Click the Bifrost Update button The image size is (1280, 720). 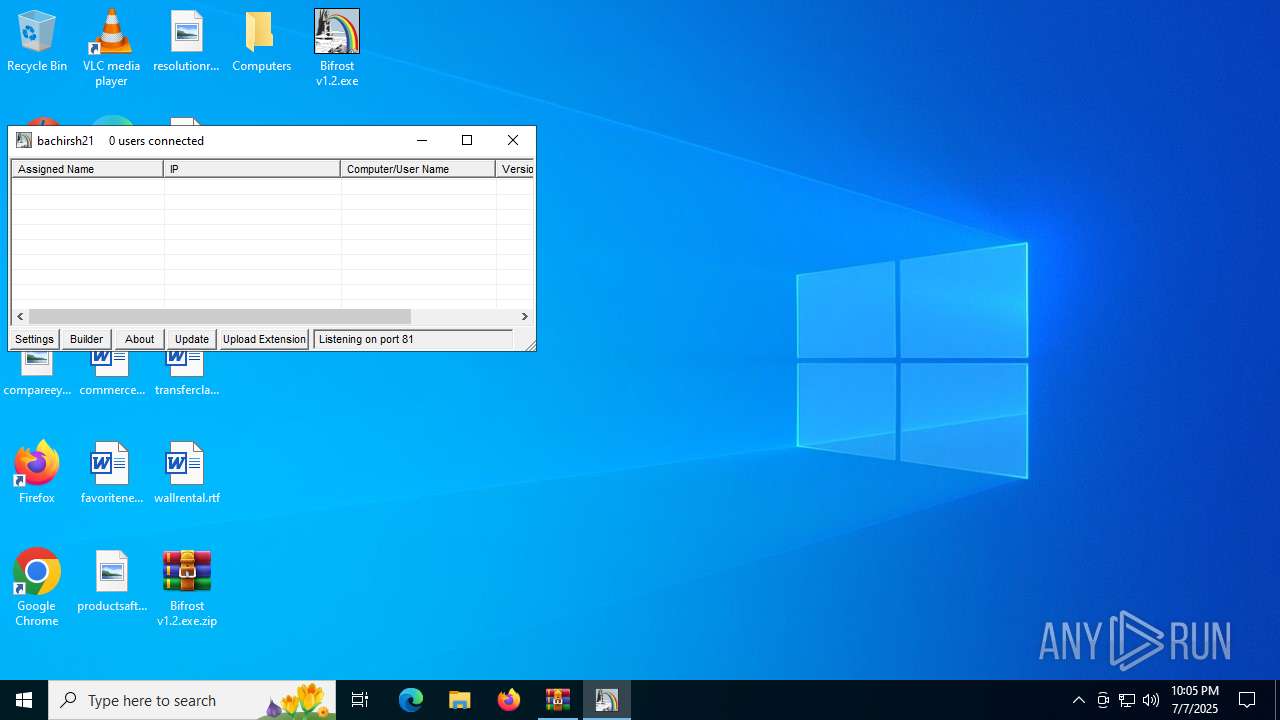[192, 339]
